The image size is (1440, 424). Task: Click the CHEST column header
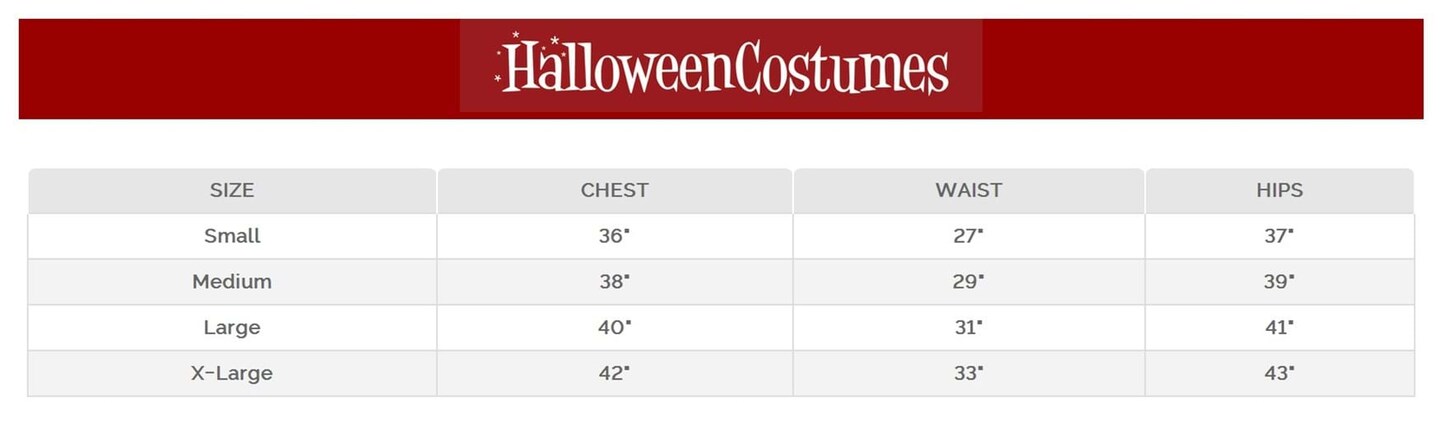point(614,190)
